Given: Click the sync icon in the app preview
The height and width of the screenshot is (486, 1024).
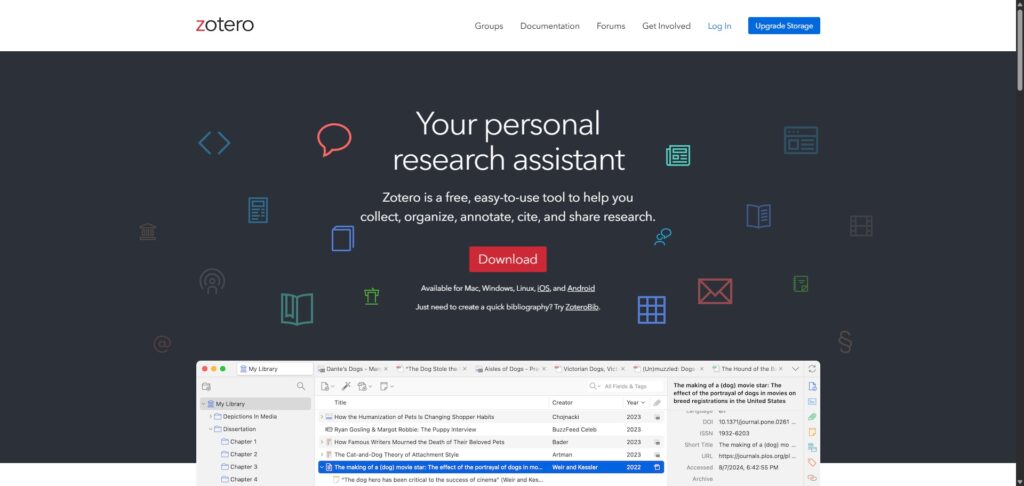Looking at the screenshot, I should point(812,369).
